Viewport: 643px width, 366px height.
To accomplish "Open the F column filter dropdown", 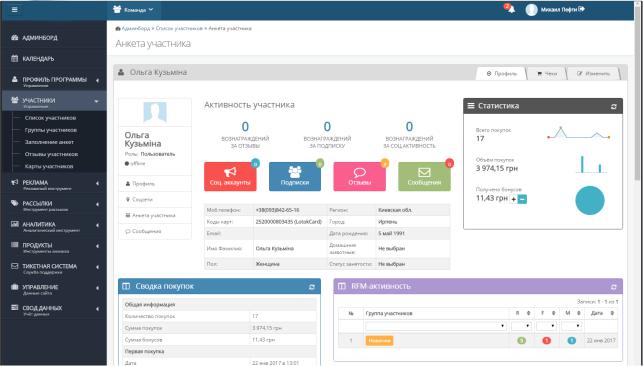I will pyautogui.click(x=546, y=326).
